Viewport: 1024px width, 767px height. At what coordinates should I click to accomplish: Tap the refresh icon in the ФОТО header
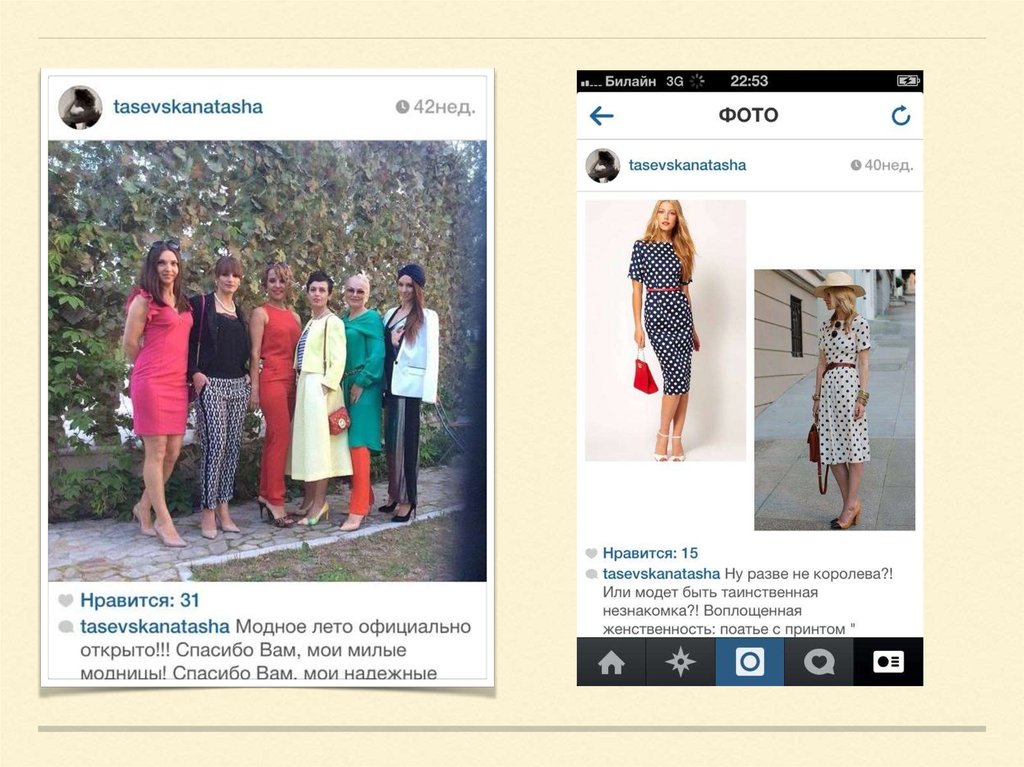(901, 116)
